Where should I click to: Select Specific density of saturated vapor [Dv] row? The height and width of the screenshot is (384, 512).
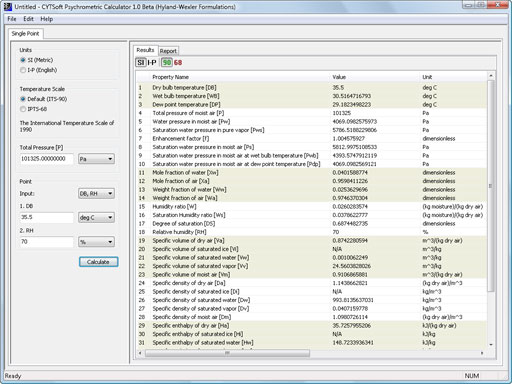pyautogui.click(x=311, y=309)
